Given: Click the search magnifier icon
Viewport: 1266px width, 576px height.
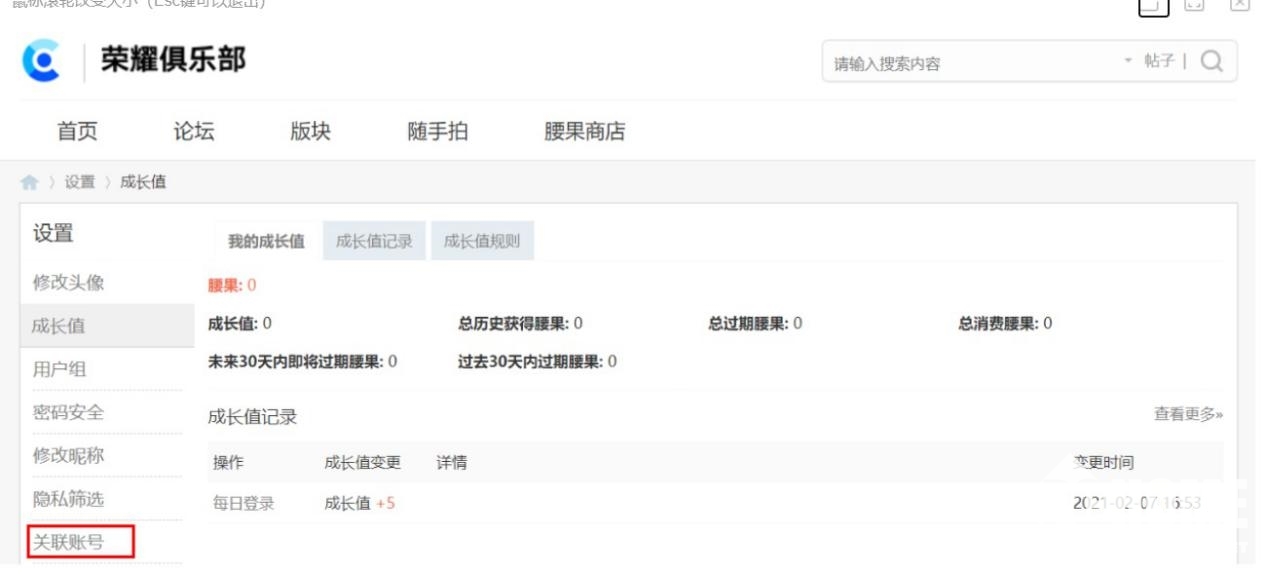Looking at the screenshot, I should tap(1211, 62).
